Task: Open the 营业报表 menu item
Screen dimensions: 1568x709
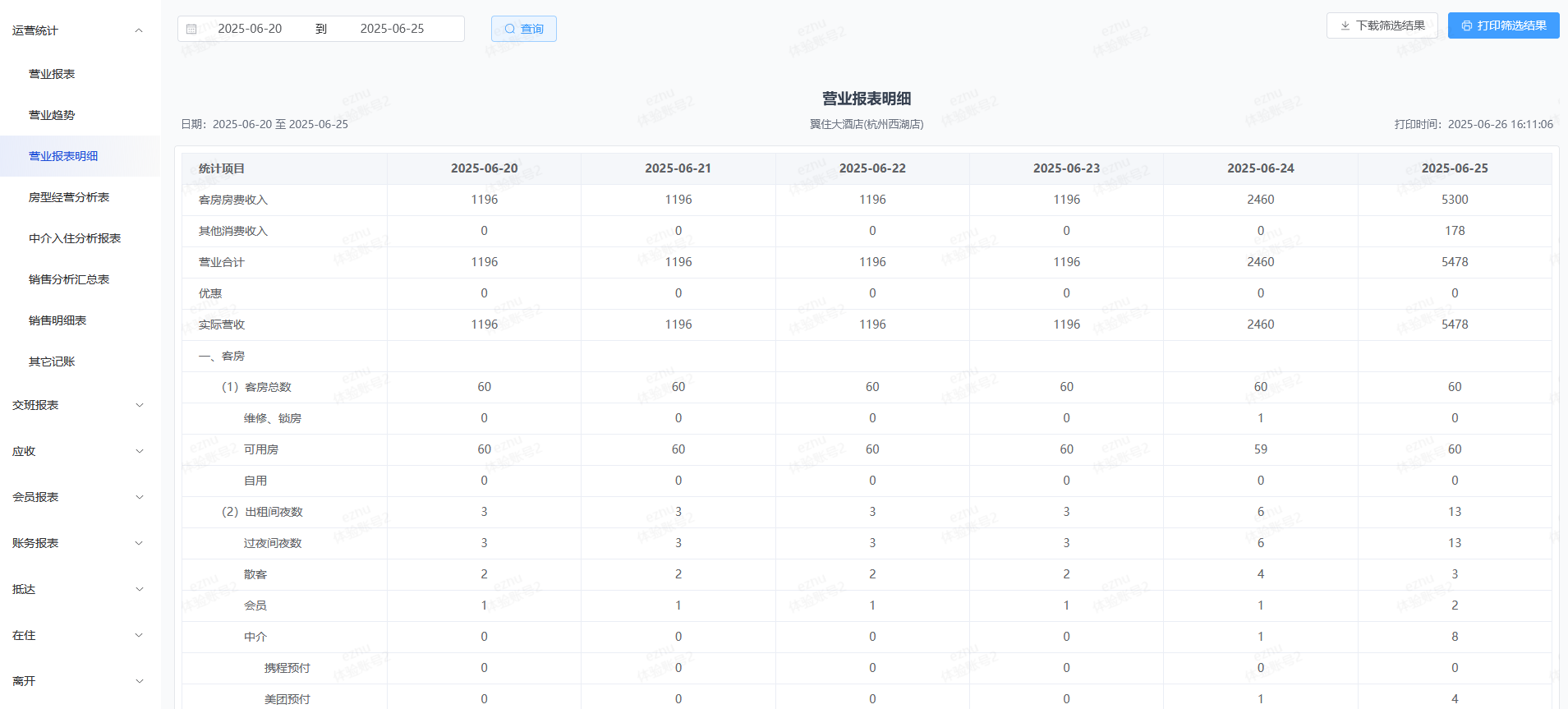Action: coord(80,74)
